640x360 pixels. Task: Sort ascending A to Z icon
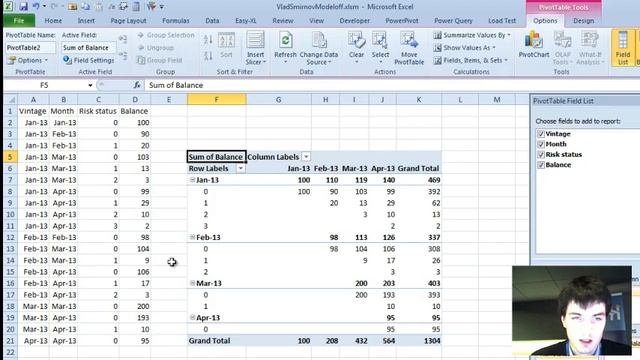[x=208, y=40]
